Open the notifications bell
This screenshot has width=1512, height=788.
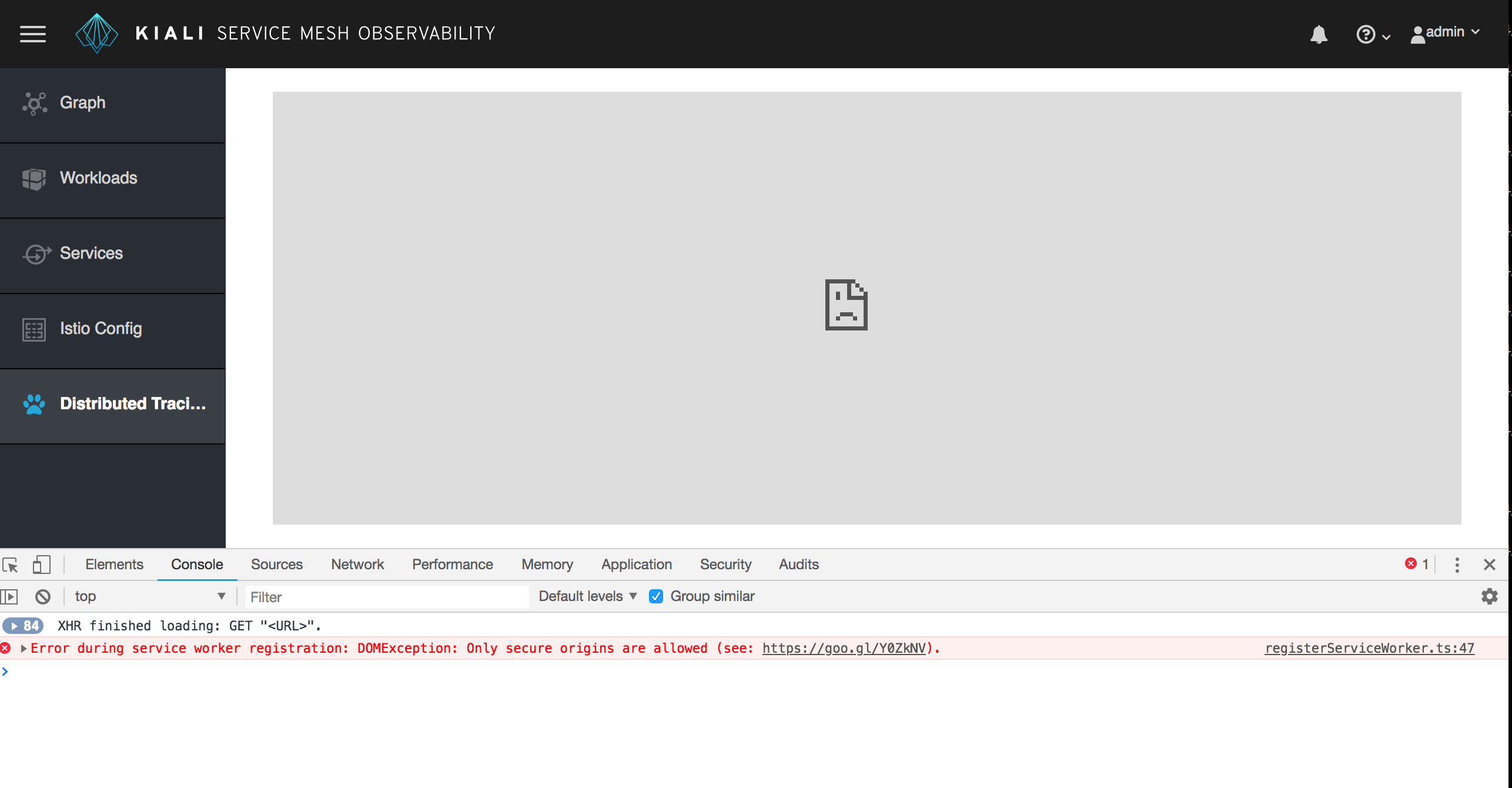(1319, 34)
